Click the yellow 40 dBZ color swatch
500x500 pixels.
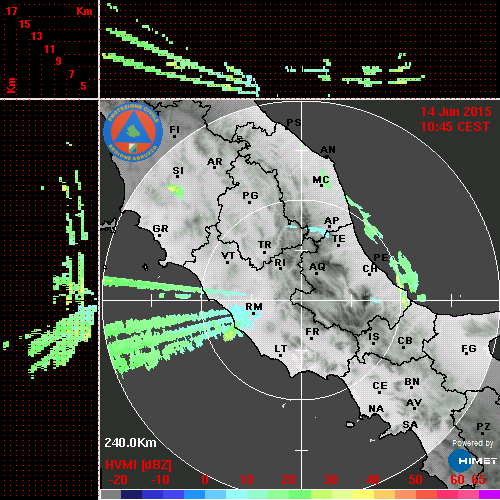coord(363,494)
